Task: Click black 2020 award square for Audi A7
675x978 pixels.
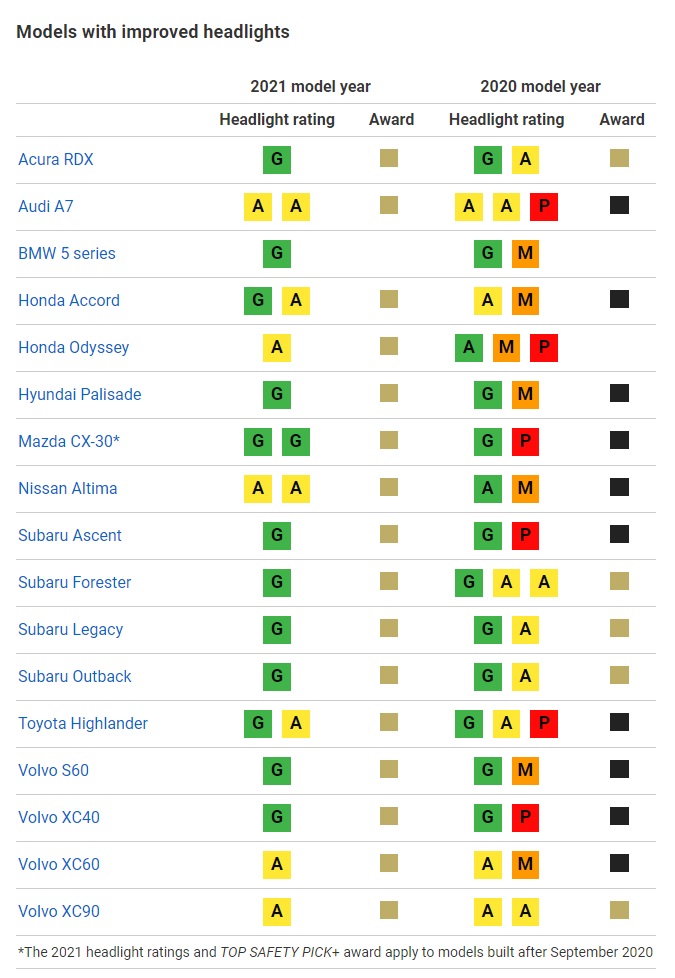Action: (619, 205)
